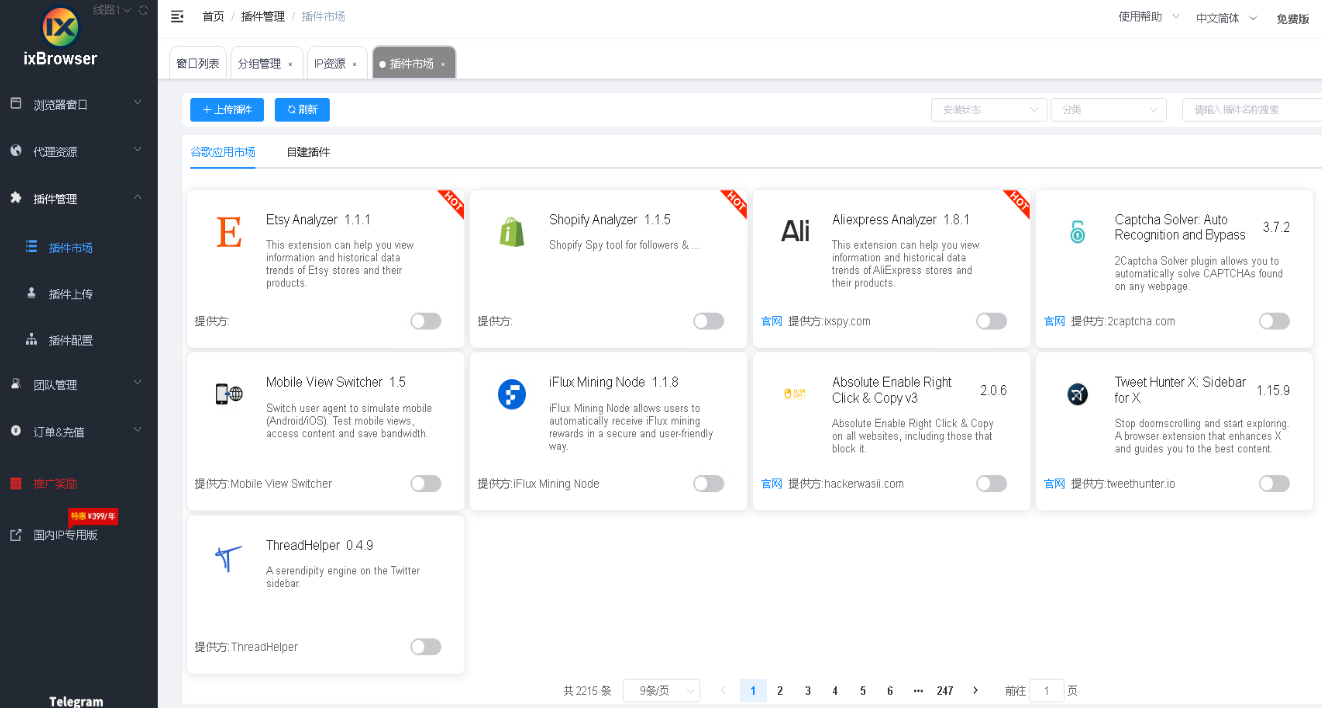Image resolution: width=1322 pixels, height=708 pixels.
Task: Click the Shopify Analyzer bag icon
Action: [x=512, y=233]
